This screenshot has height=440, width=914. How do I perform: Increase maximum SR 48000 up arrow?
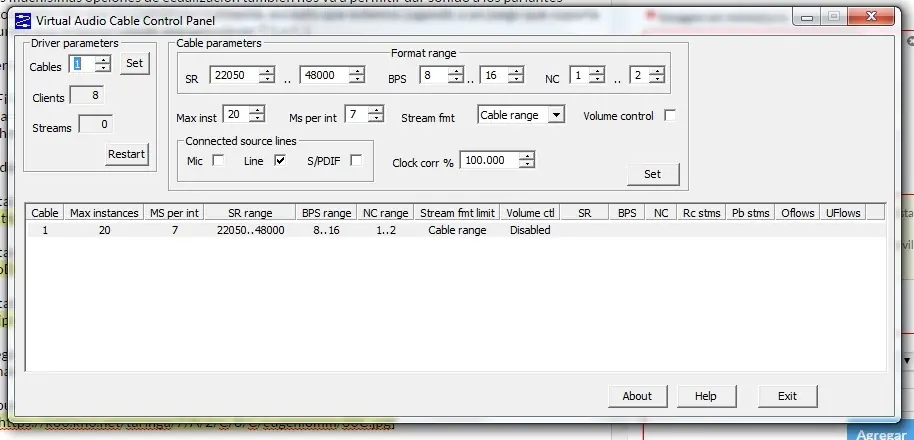pyautogui.click(x=357, y=71)
